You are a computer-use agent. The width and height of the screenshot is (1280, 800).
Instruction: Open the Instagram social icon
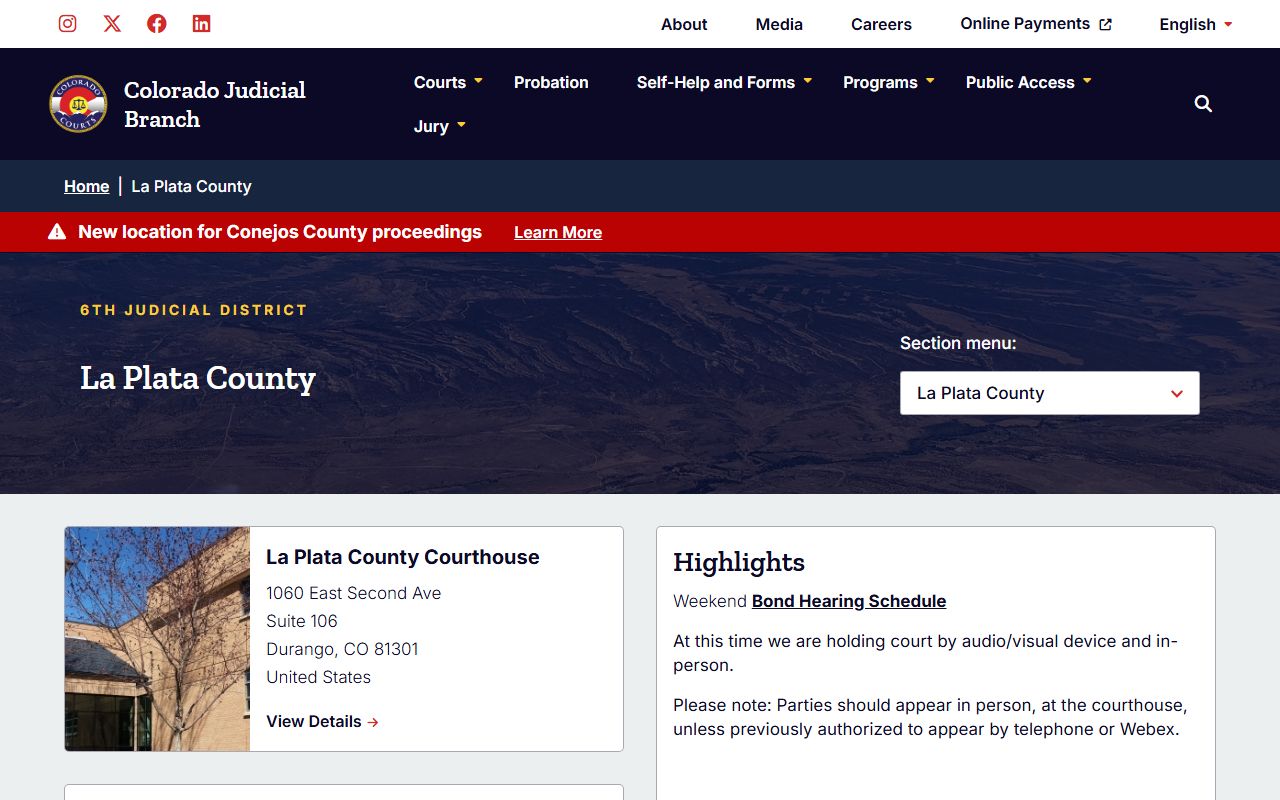click(67, 24)
